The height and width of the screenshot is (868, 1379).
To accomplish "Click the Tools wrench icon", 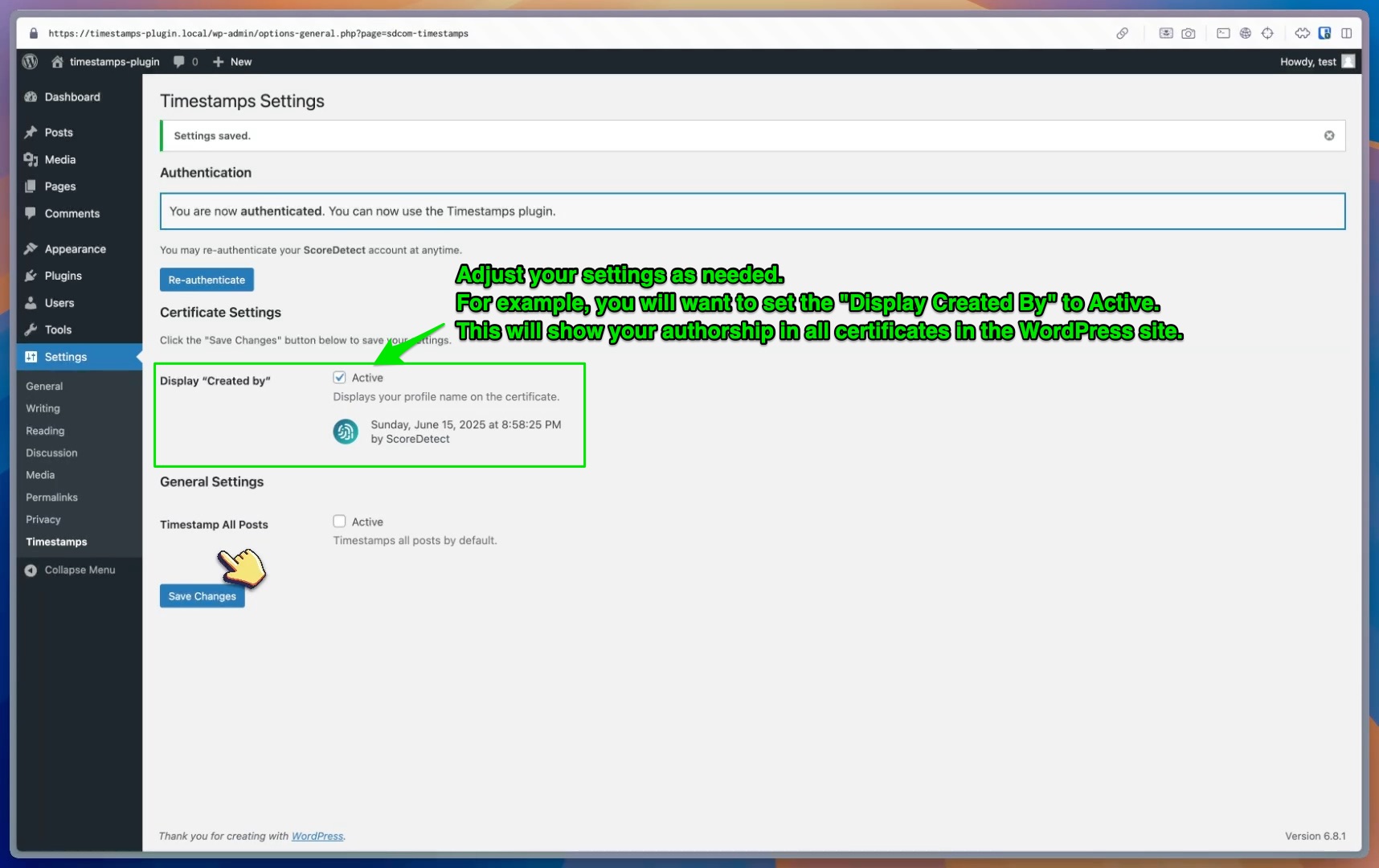I will click(x=31, y=330).
